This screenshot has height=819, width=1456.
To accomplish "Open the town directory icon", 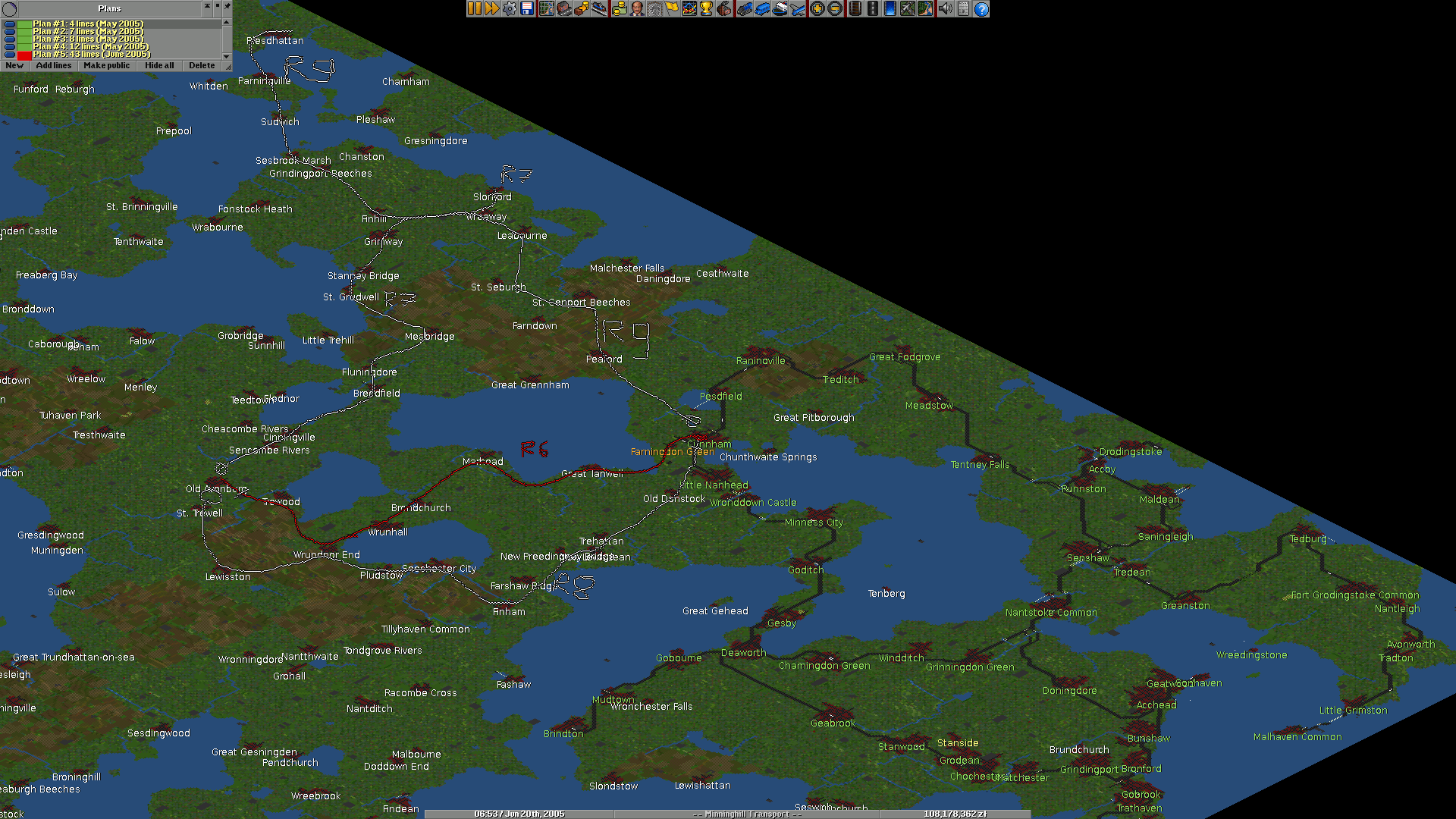I will click(x=564, y=9).
